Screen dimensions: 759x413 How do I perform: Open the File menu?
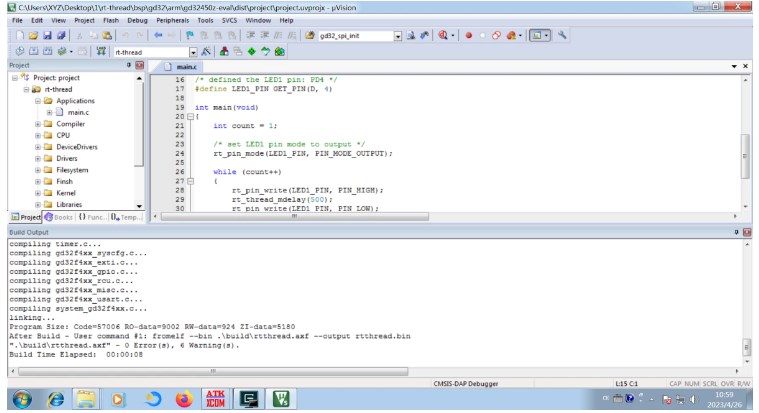[x=17, y=20]
